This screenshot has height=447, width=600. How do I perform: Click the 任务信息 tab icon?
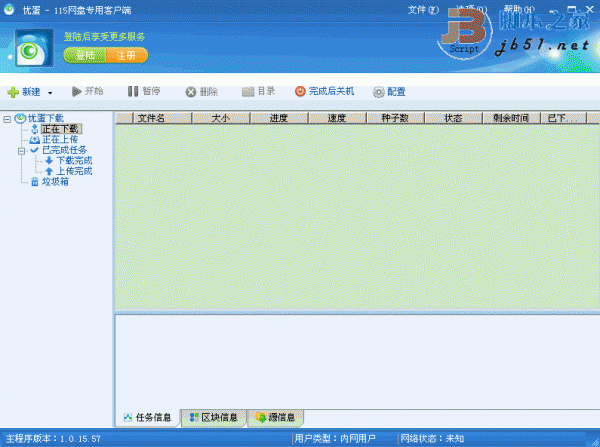(x=128, y=418)
